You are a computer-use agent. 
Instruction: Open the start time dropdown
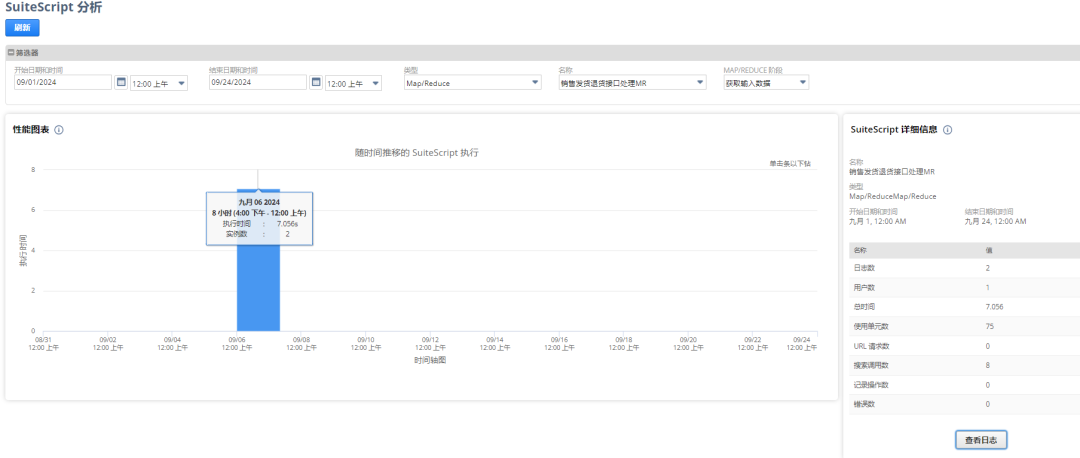158,83
